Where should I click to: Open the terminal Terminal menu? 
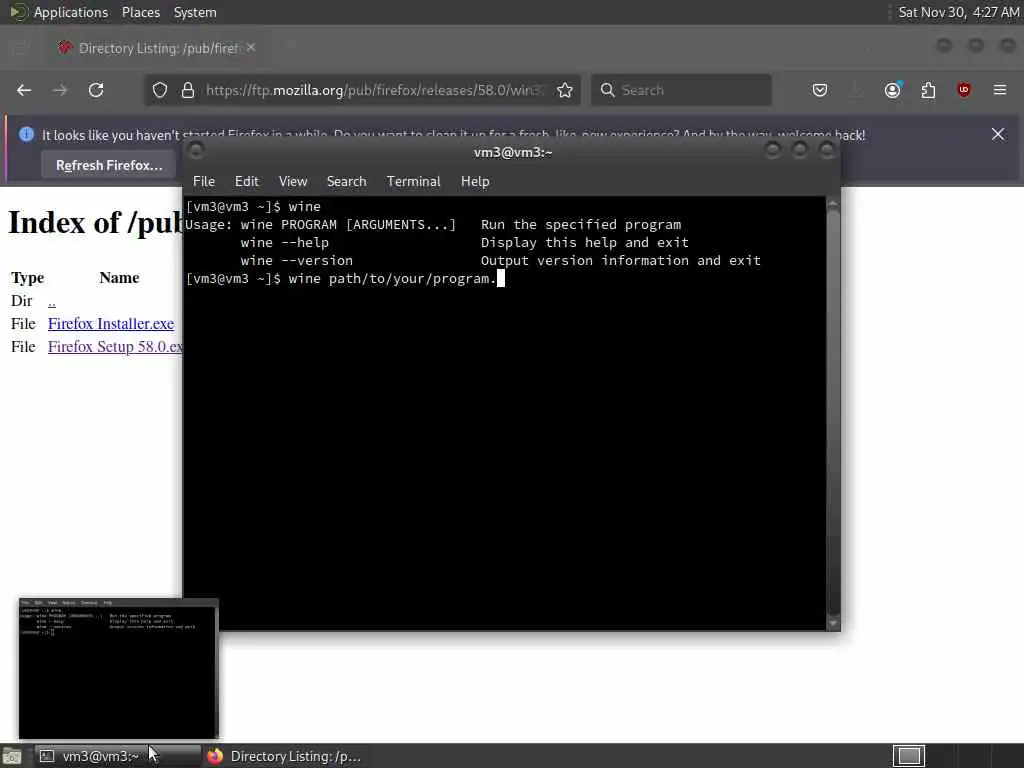point(413,182)
